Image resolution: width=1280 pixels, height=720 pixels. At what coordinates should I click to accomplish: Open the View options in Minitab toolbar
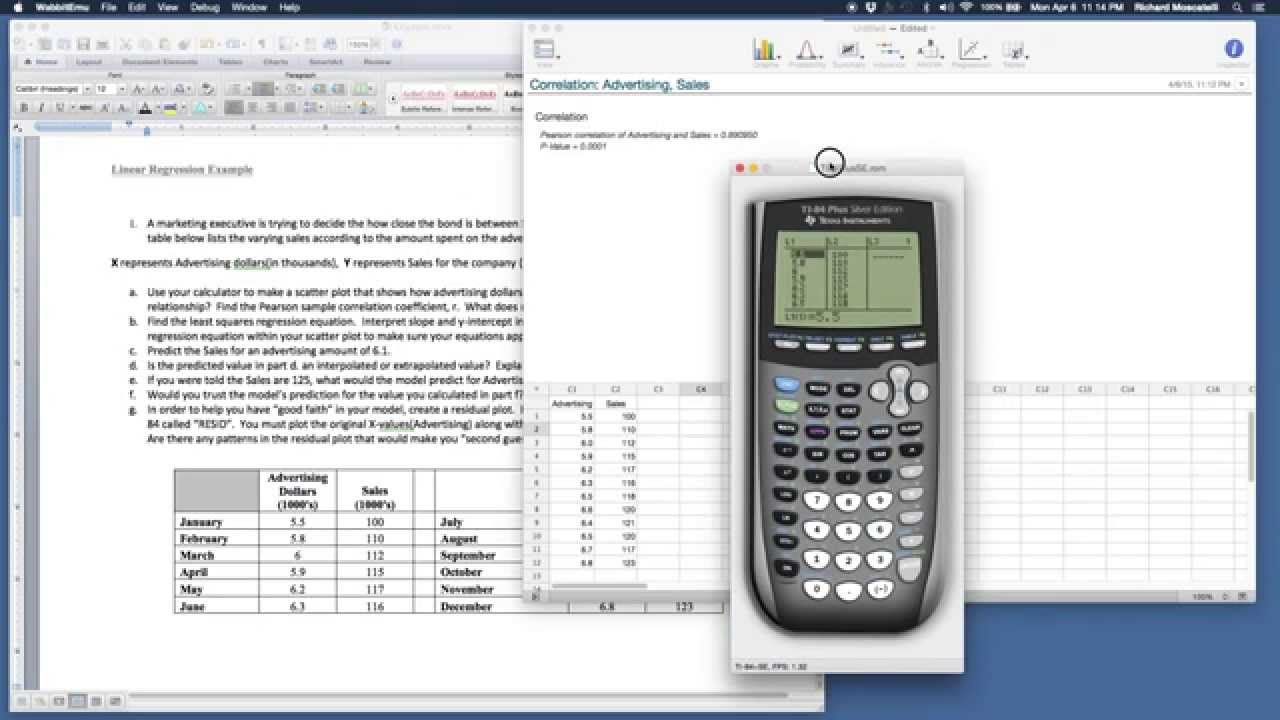point(545,52)
